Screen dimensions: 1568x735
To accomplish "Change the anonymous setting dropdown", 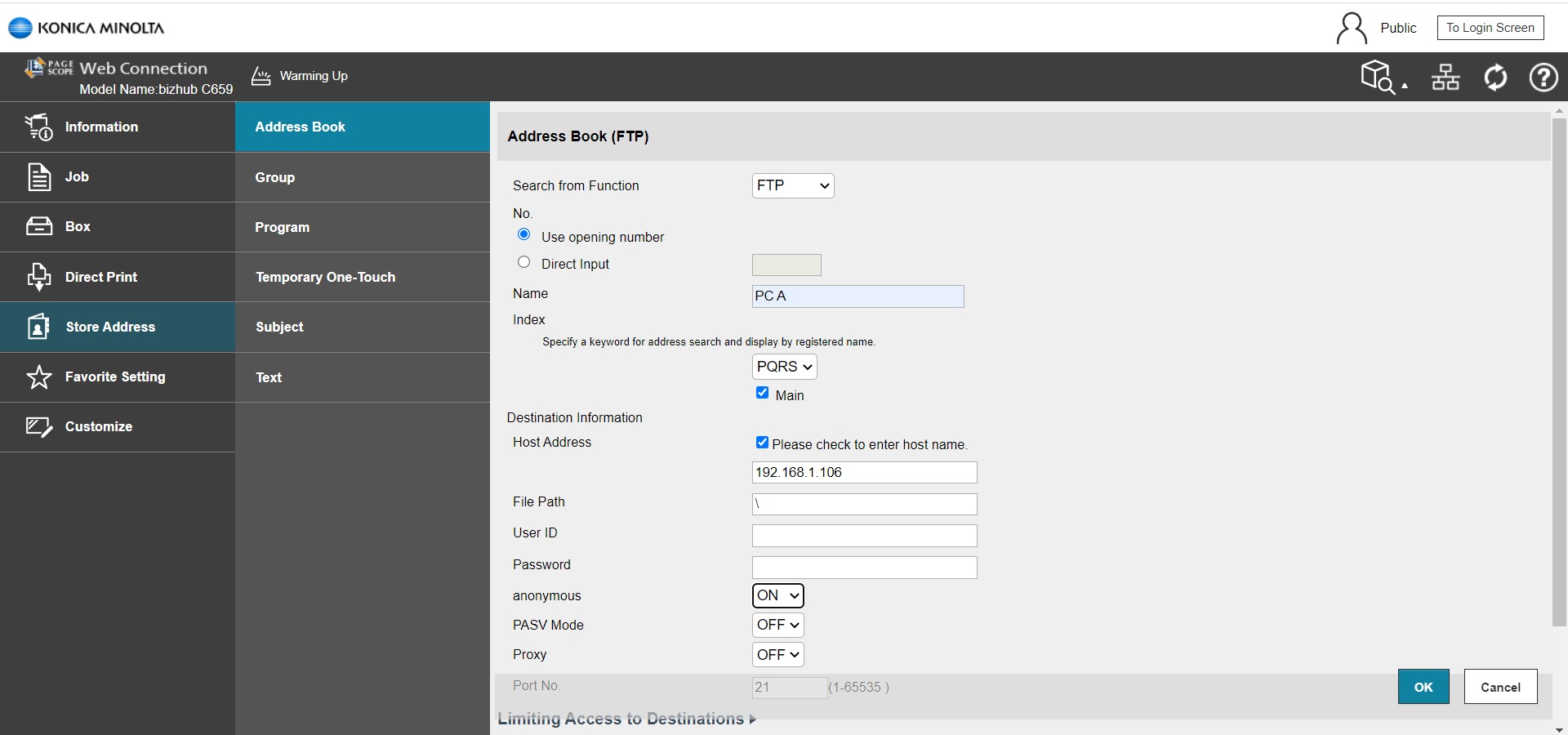I will (776, 595).
